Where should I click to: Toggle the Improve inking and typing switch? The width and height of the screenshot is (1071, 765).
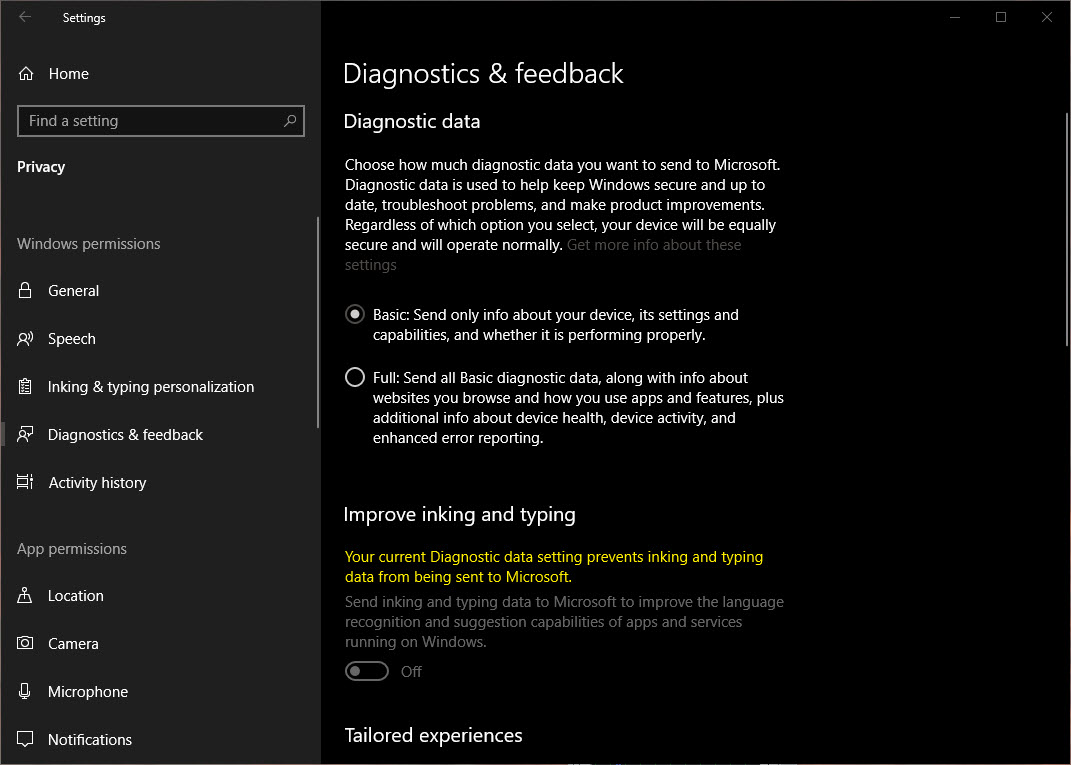tap(367, 672)
